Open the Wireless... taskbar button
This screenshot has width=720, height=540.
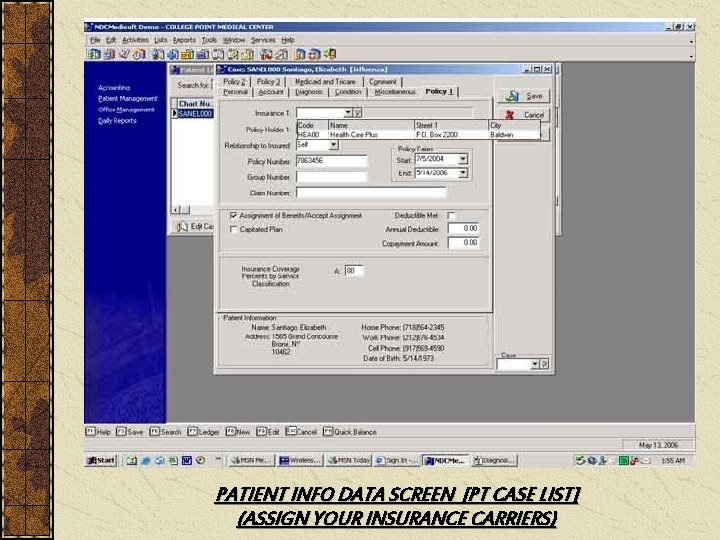pyautogui.click(x=300, y=460)
